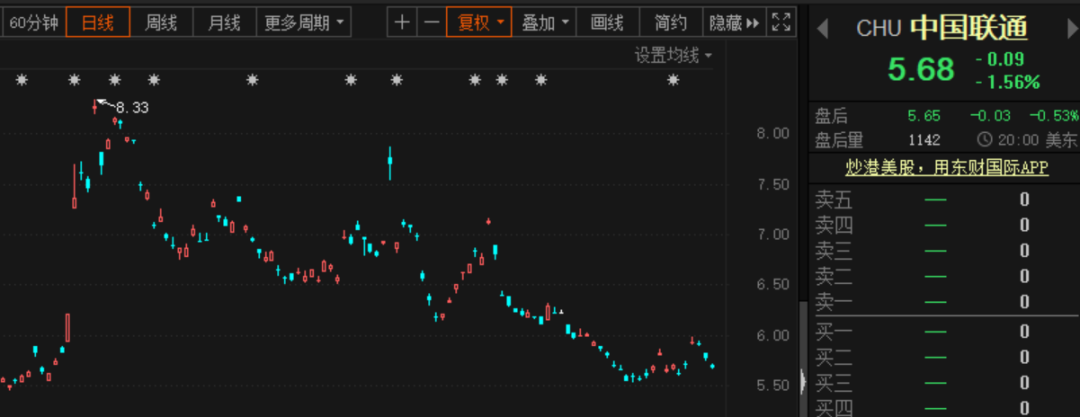This screenshot has width=1080, height=417.
Task: Click the 卖三 order book row
Action: (944, 251)
